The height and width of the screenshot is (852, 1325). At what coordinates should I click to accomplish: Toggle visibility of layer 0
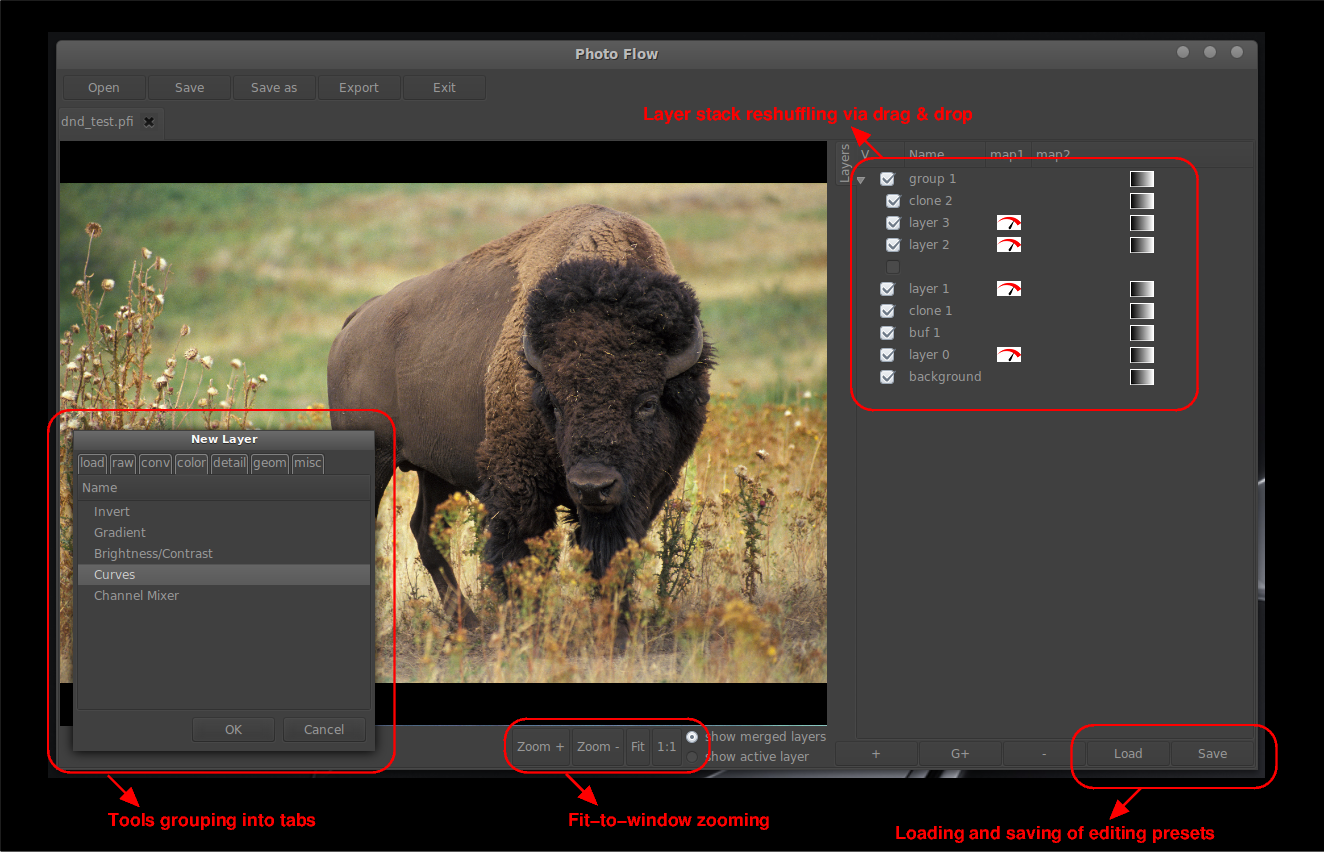tap(887, 355)
